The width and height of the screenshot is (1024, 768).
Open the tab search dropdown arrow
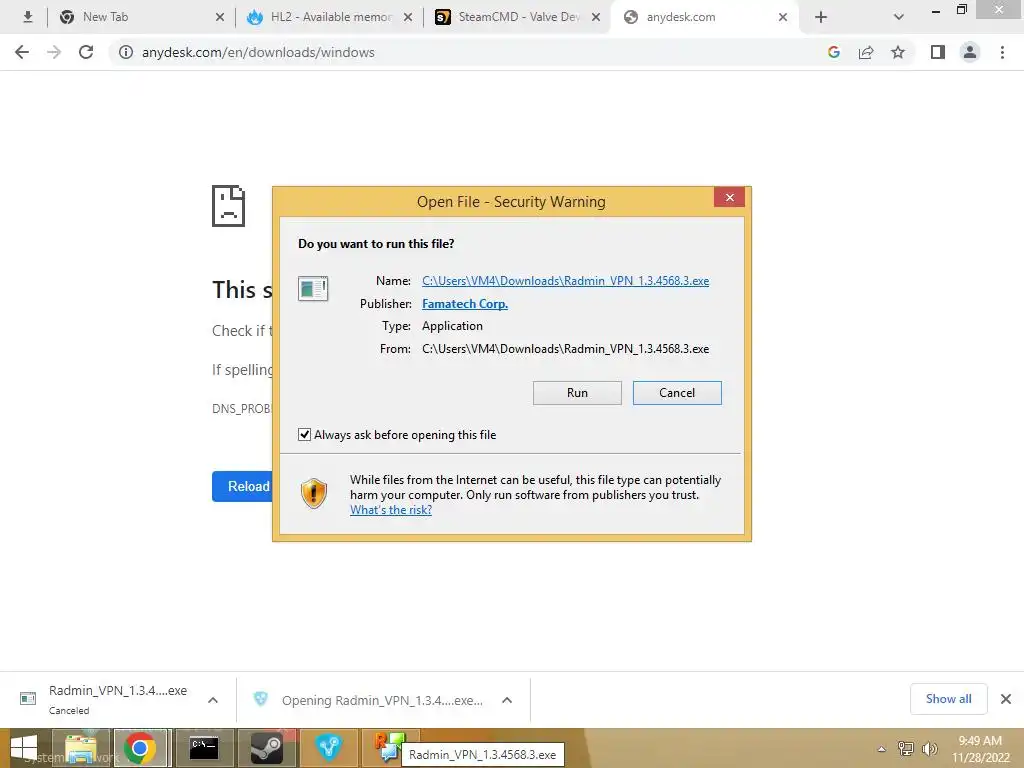coord(899,18)
